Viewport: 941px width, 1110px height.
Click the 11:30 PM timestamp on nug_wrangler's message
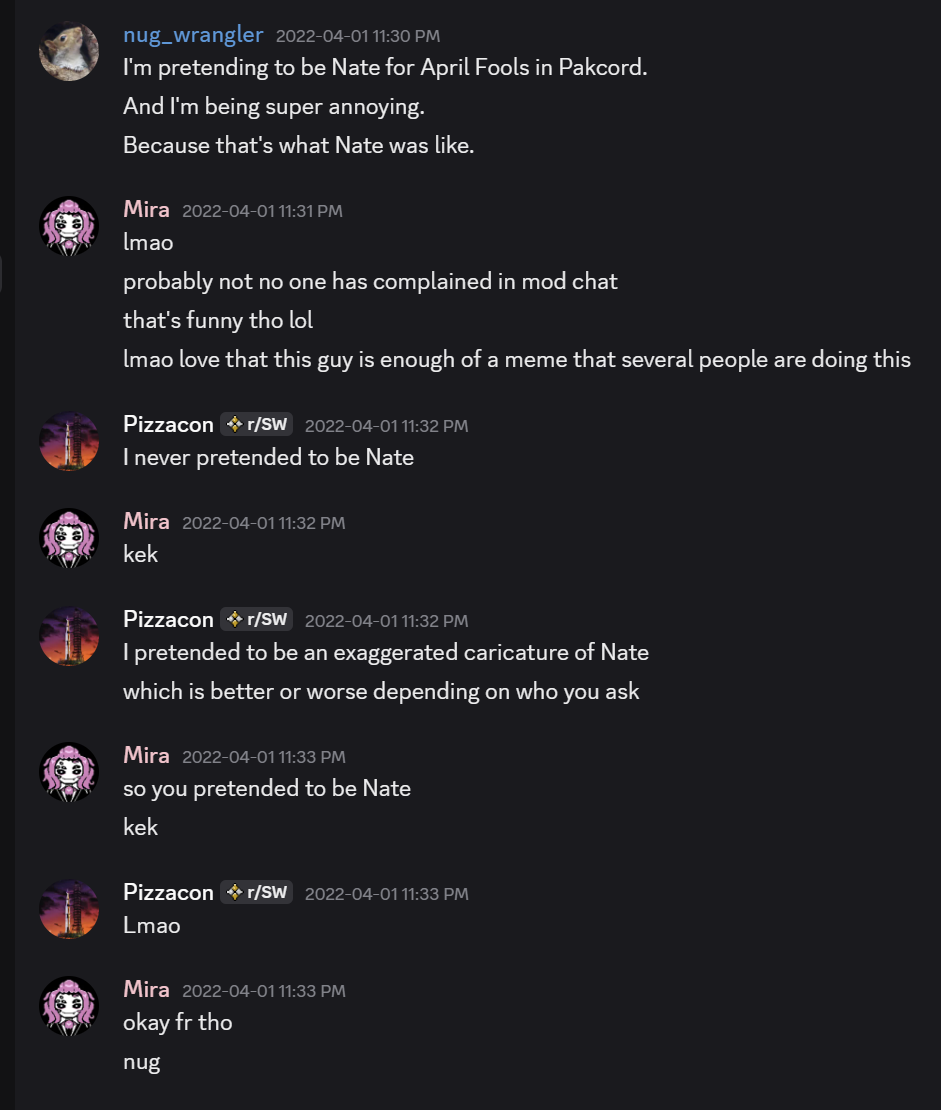[357, 36]
